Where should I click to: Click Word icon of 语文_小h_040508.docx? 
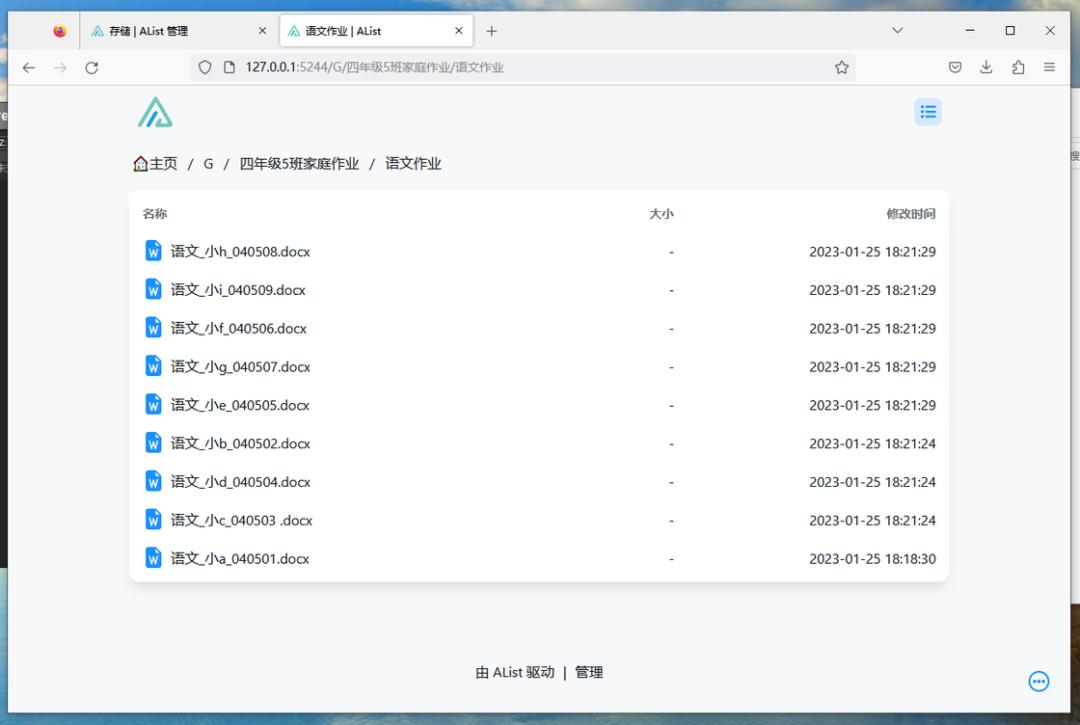point(153,251)
